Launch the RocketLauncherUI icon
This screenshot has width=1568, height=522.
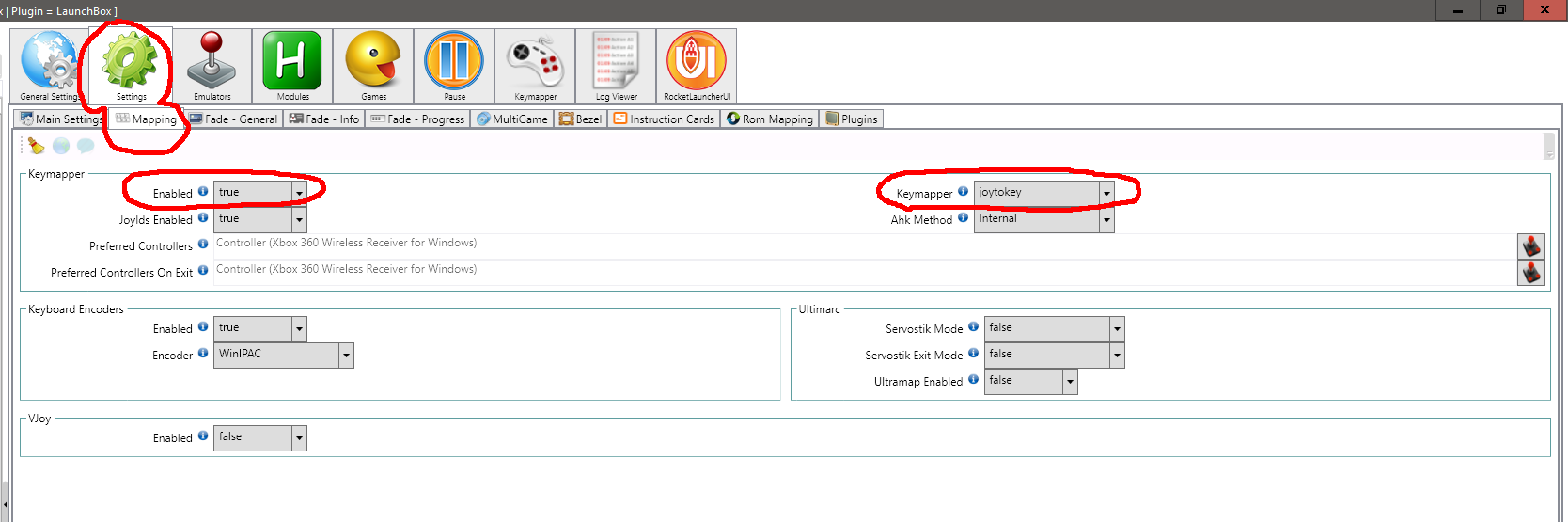697,64
